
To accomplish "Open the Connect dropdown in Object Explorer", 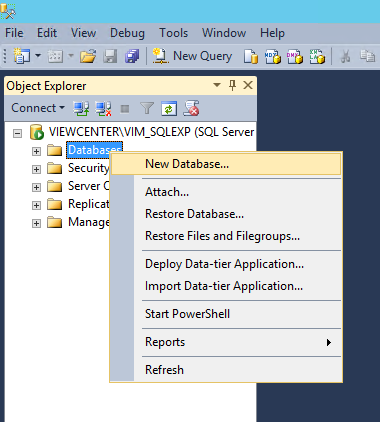I will [38, 108].
